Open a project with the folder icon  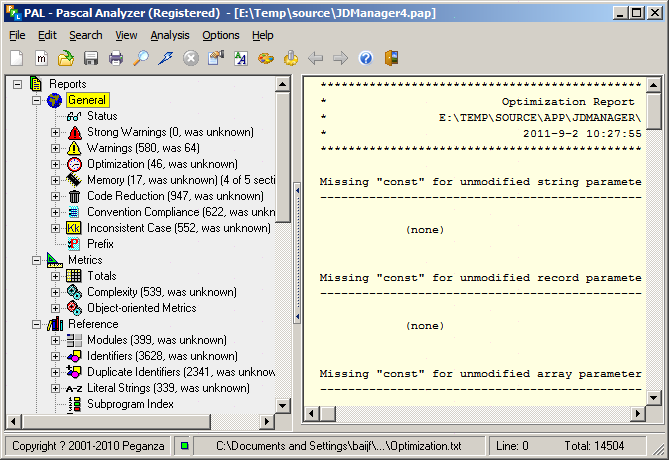click(66, 58)
